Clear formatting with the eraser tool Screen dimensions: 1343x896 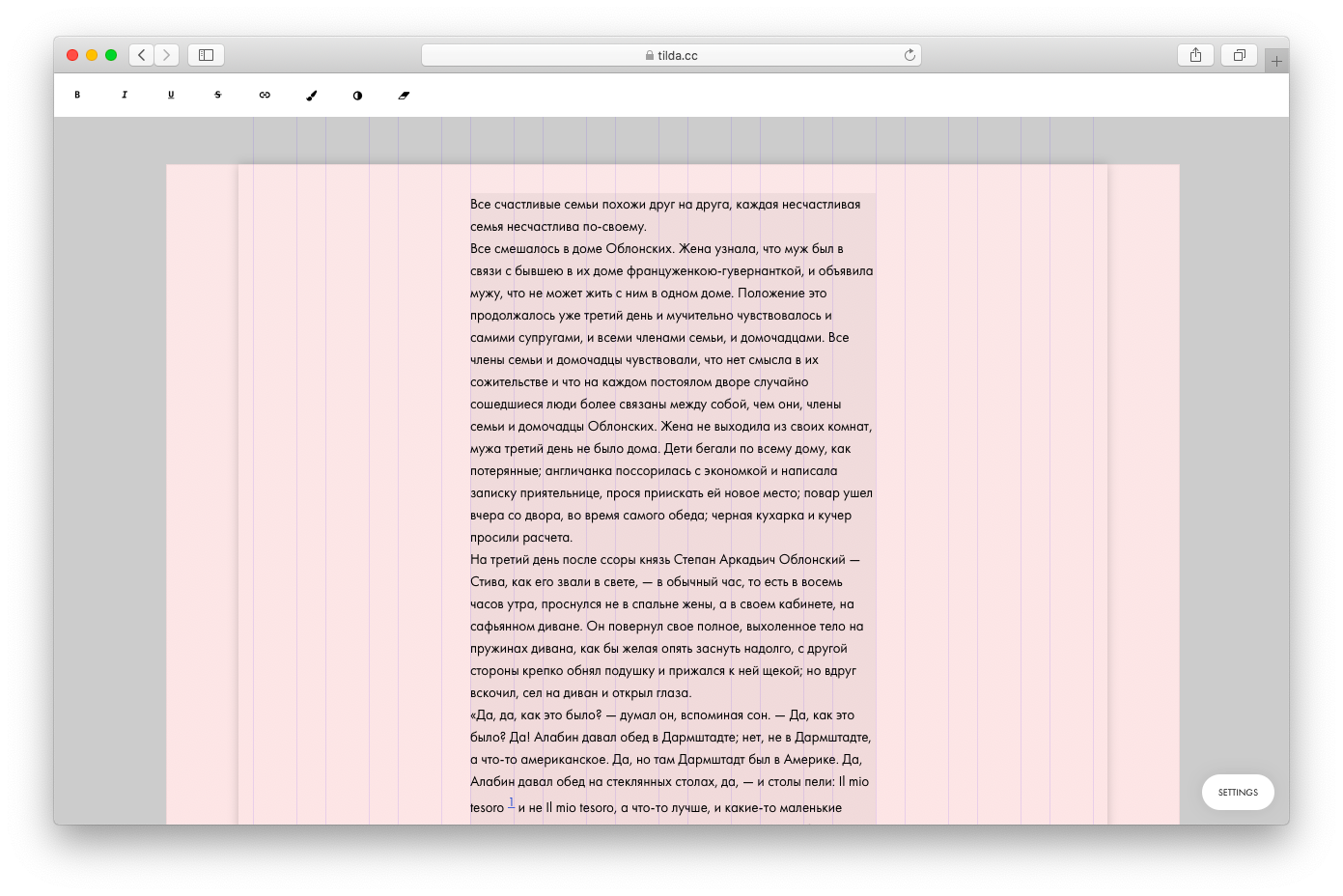point(404,96)
